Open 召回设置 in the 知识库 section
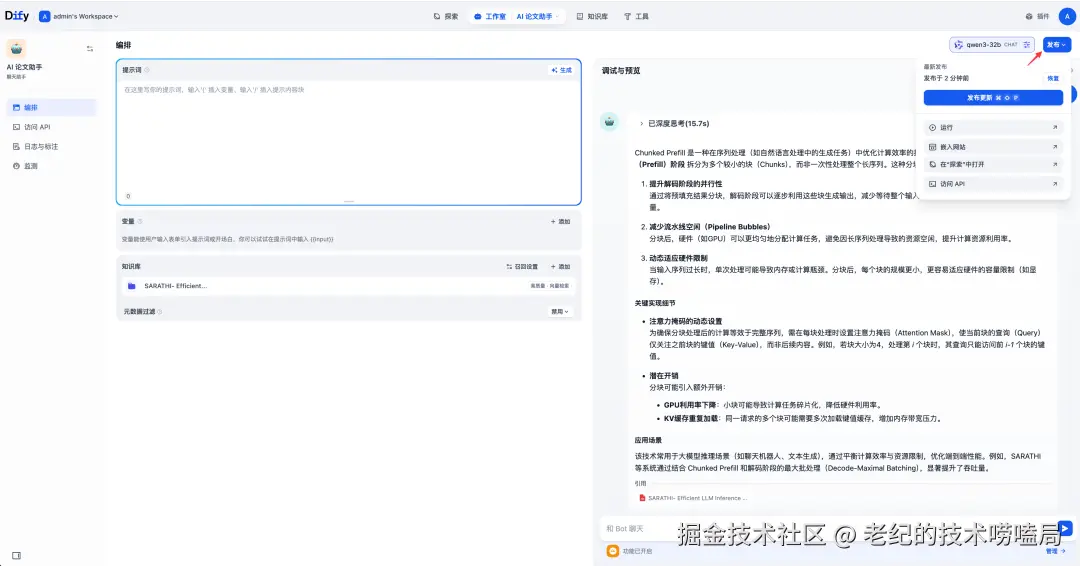1080x566 pixels. tap(522, 266)
